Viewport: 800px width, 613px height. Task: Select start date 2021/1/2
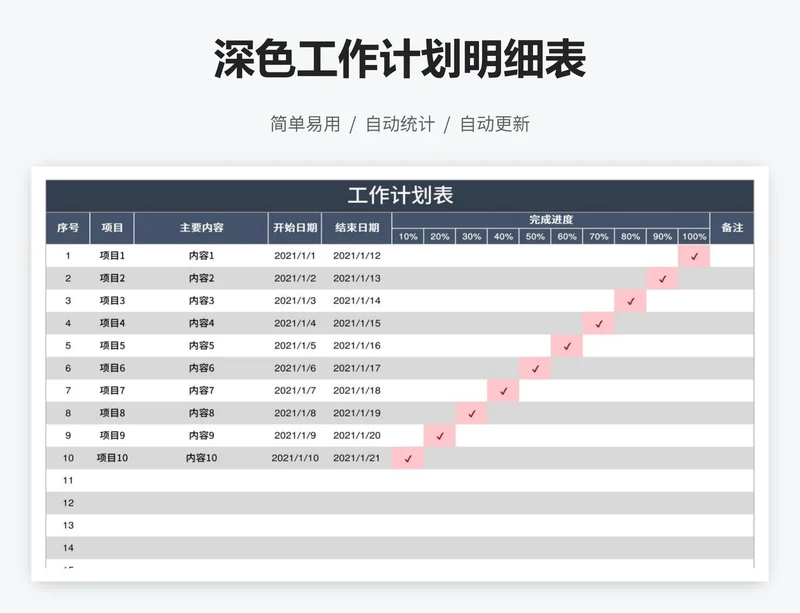(295, 278)
